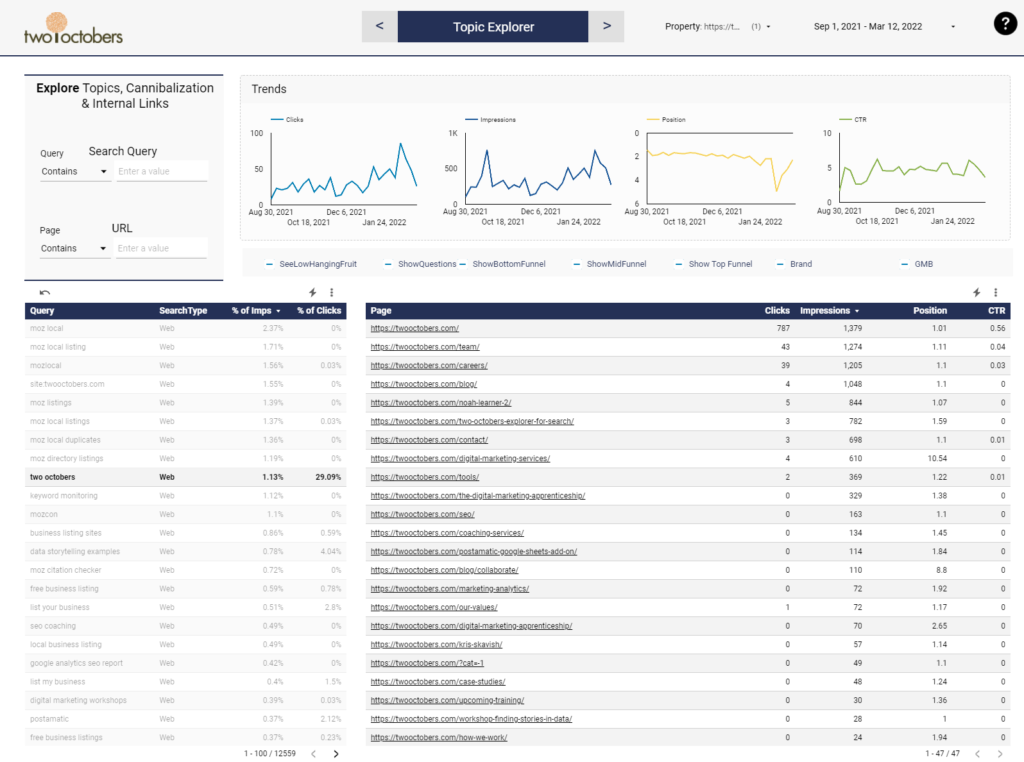Viewport: 1024px width, 762px height.
Task: Open three-dot menu above Query table
Action: (332, 293)
